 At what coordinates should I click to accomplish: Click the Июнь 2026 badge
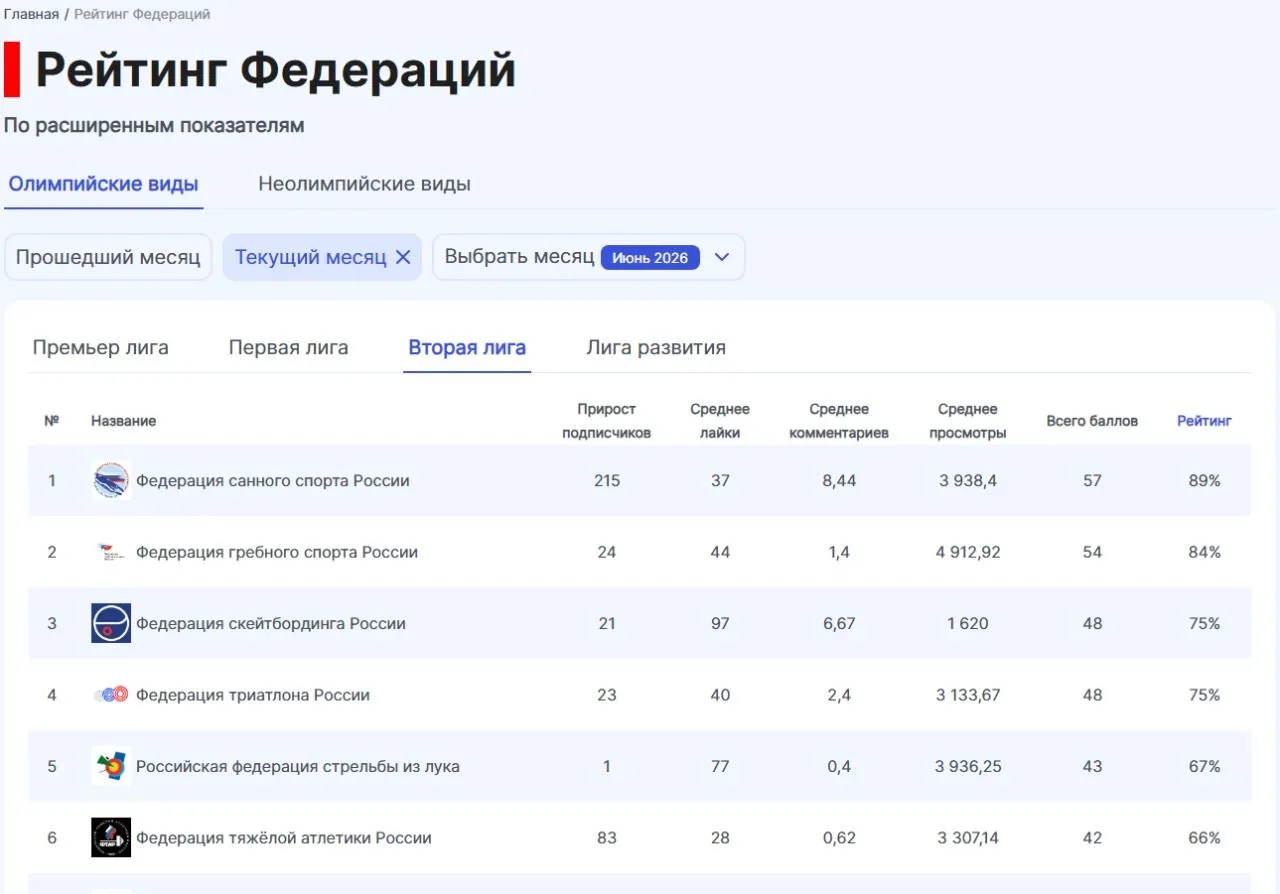[x=650, y=257]
